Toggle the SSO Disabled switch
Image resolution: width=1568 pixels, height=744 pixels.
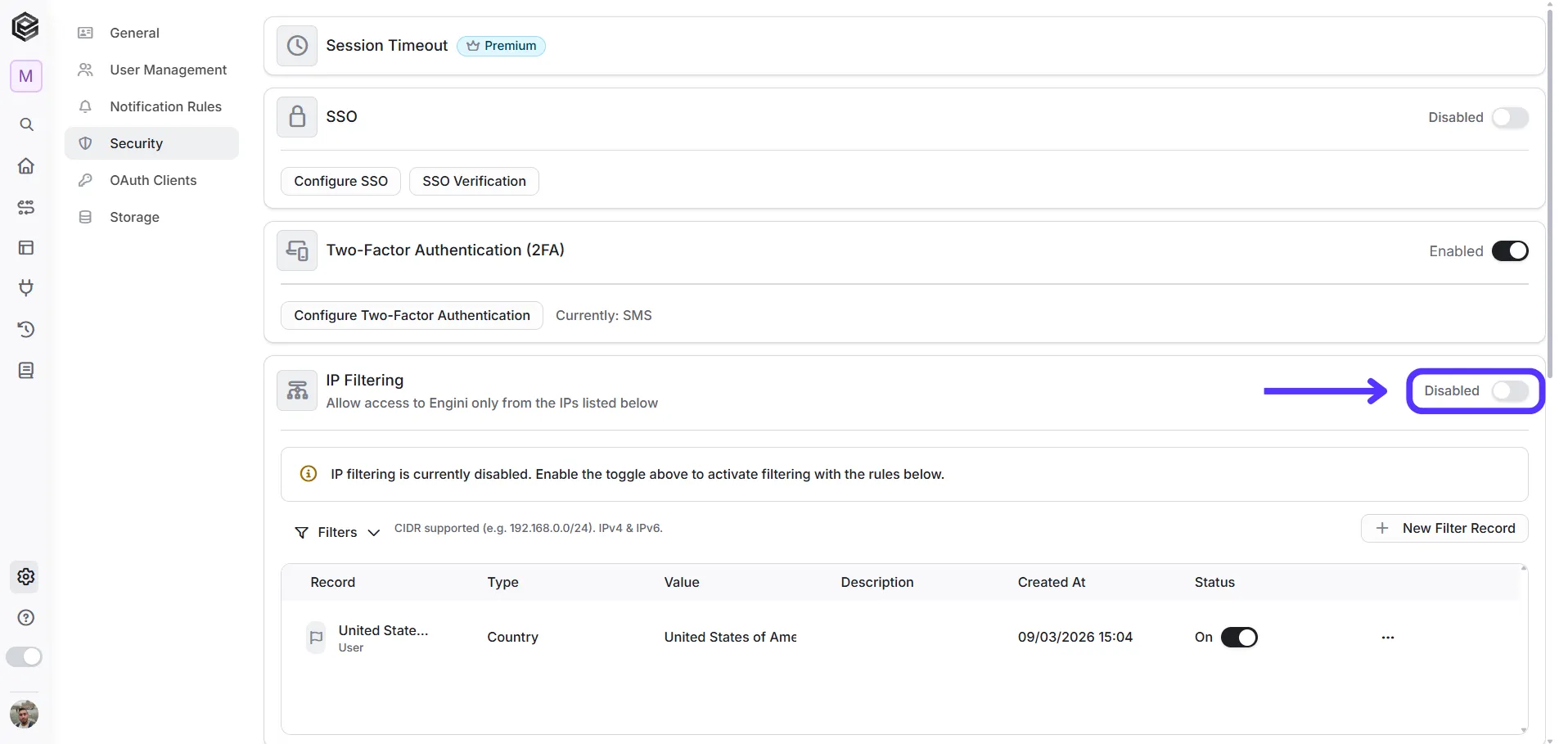pyautogui.click(x=1510, y=118)
